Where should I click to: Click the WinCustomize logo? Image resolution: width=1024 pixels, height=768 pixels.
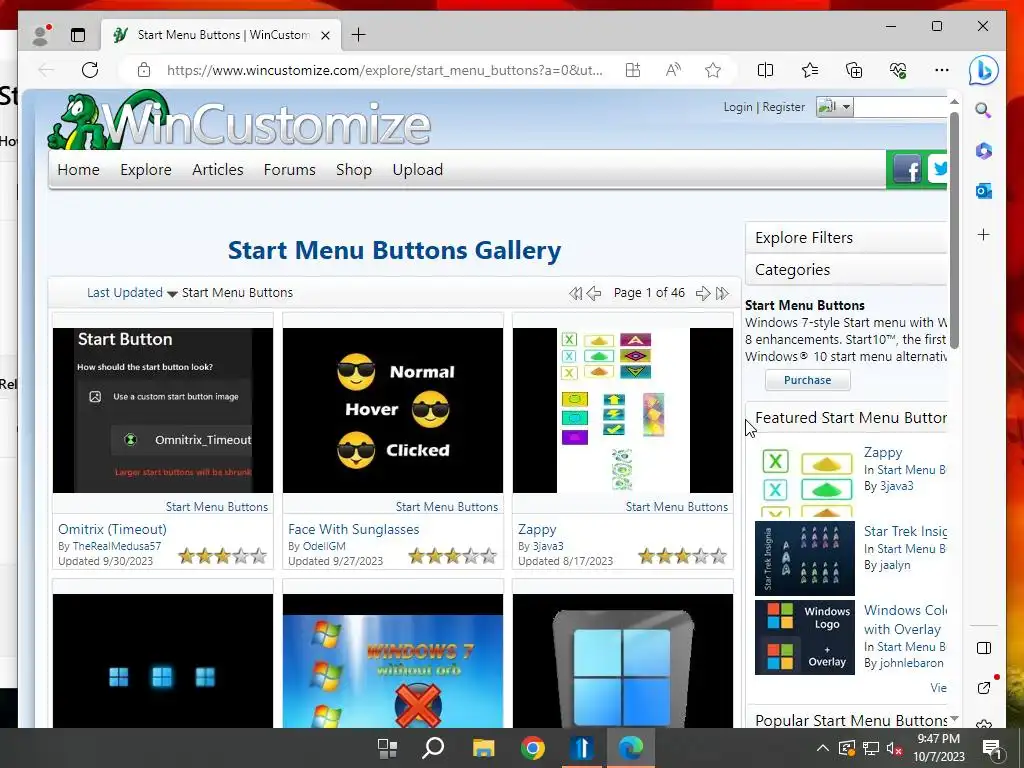click(x=239, y=120)
